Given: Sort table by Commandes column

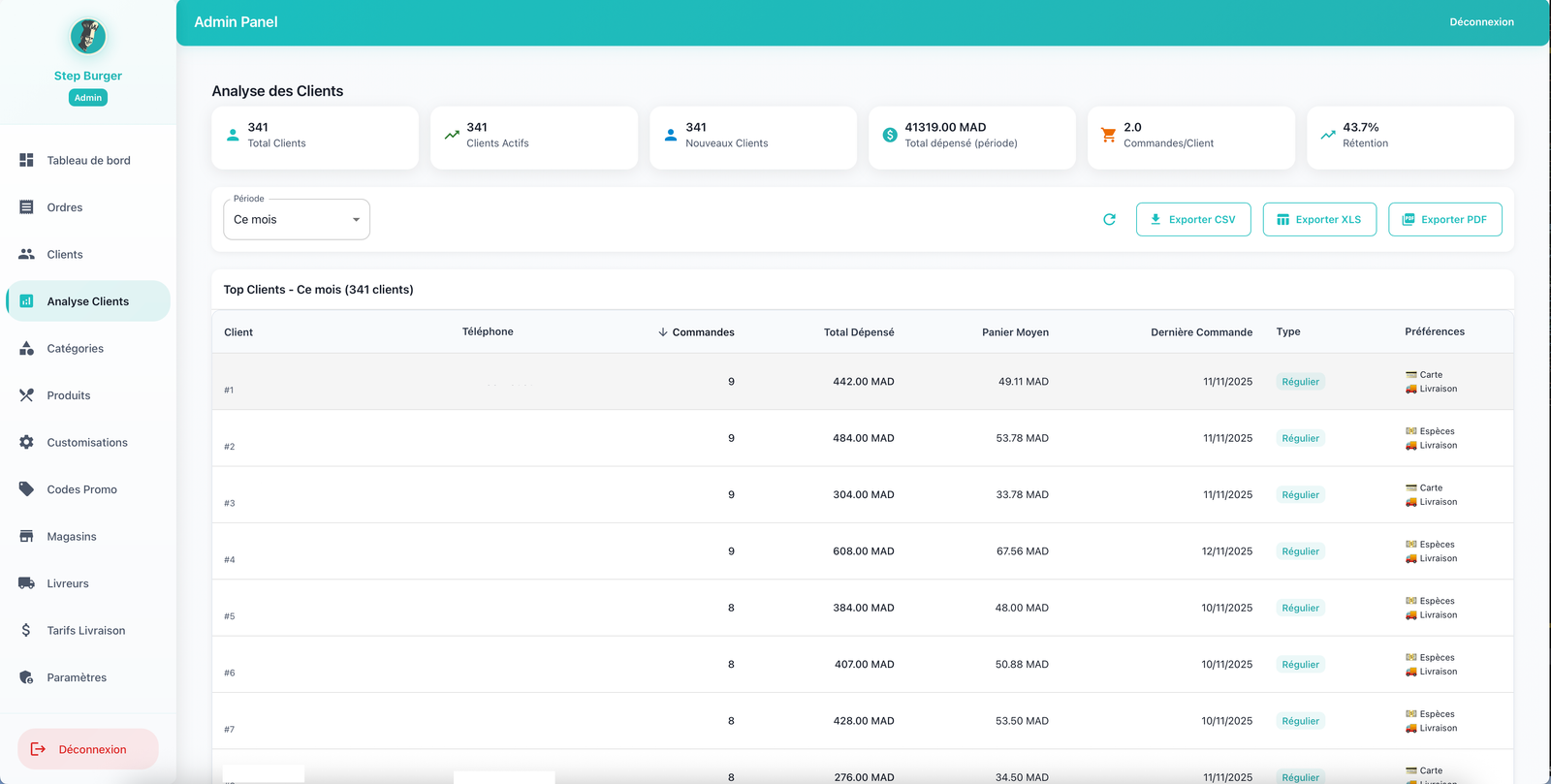Looking at the screenshot, I should click(x=702, y=332).
